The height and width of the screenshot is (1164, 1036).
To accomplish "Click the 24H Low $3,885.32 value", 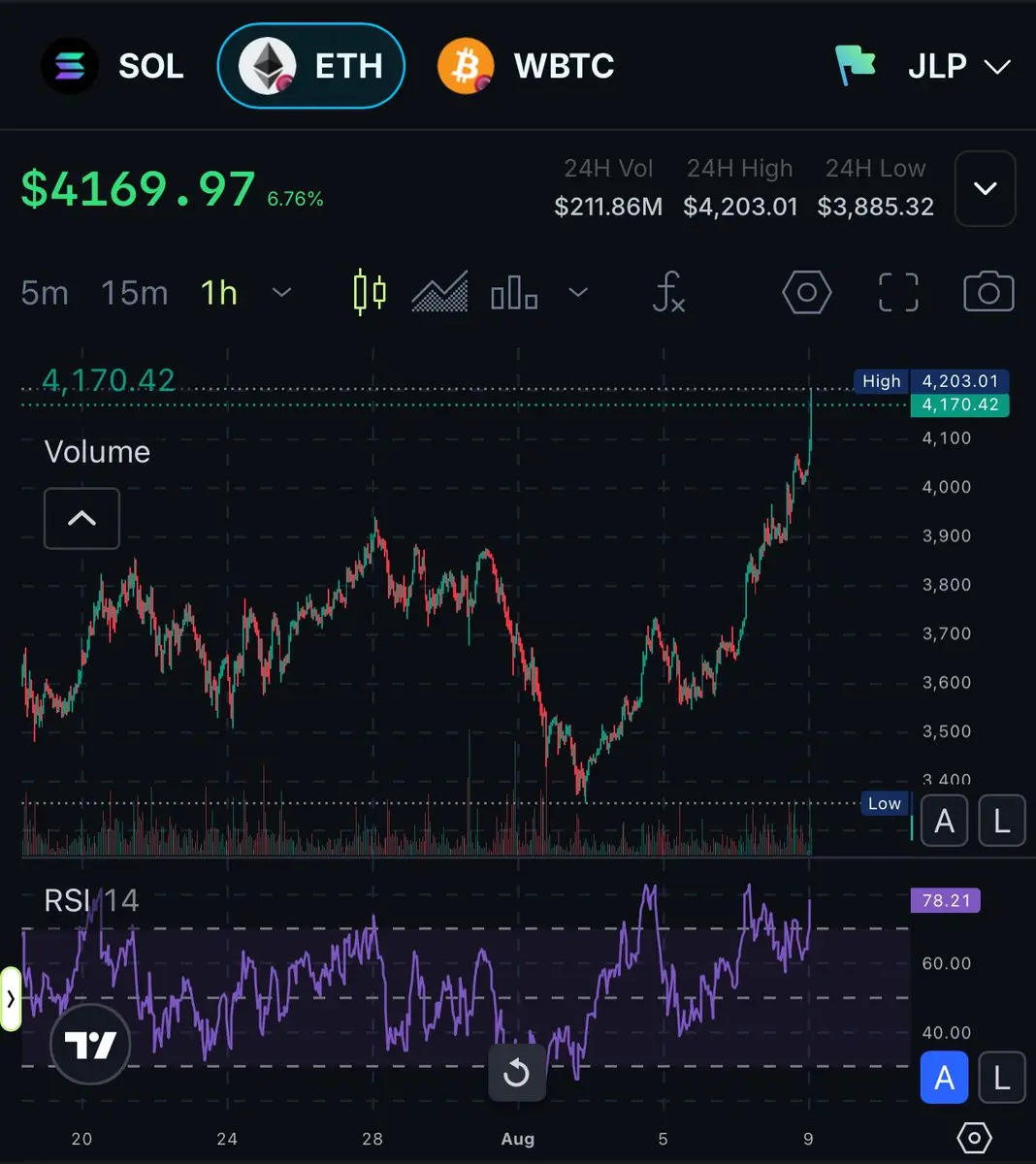I will (x=875, y=207).
